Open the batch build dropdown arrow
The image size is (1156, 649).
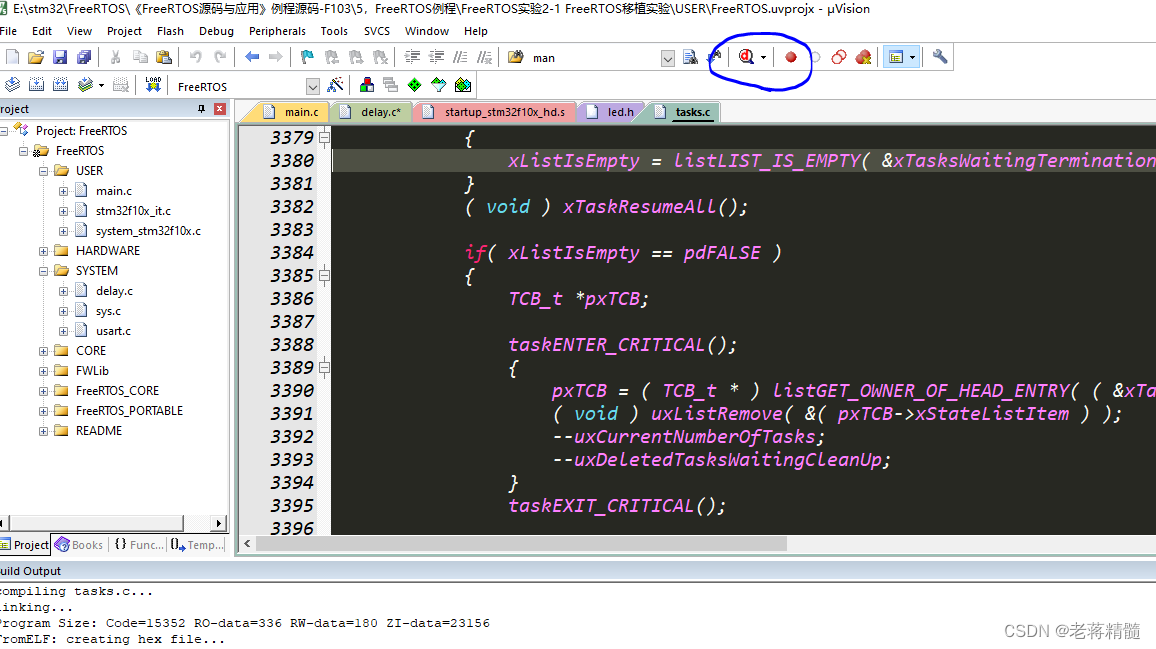pos(101,85)
